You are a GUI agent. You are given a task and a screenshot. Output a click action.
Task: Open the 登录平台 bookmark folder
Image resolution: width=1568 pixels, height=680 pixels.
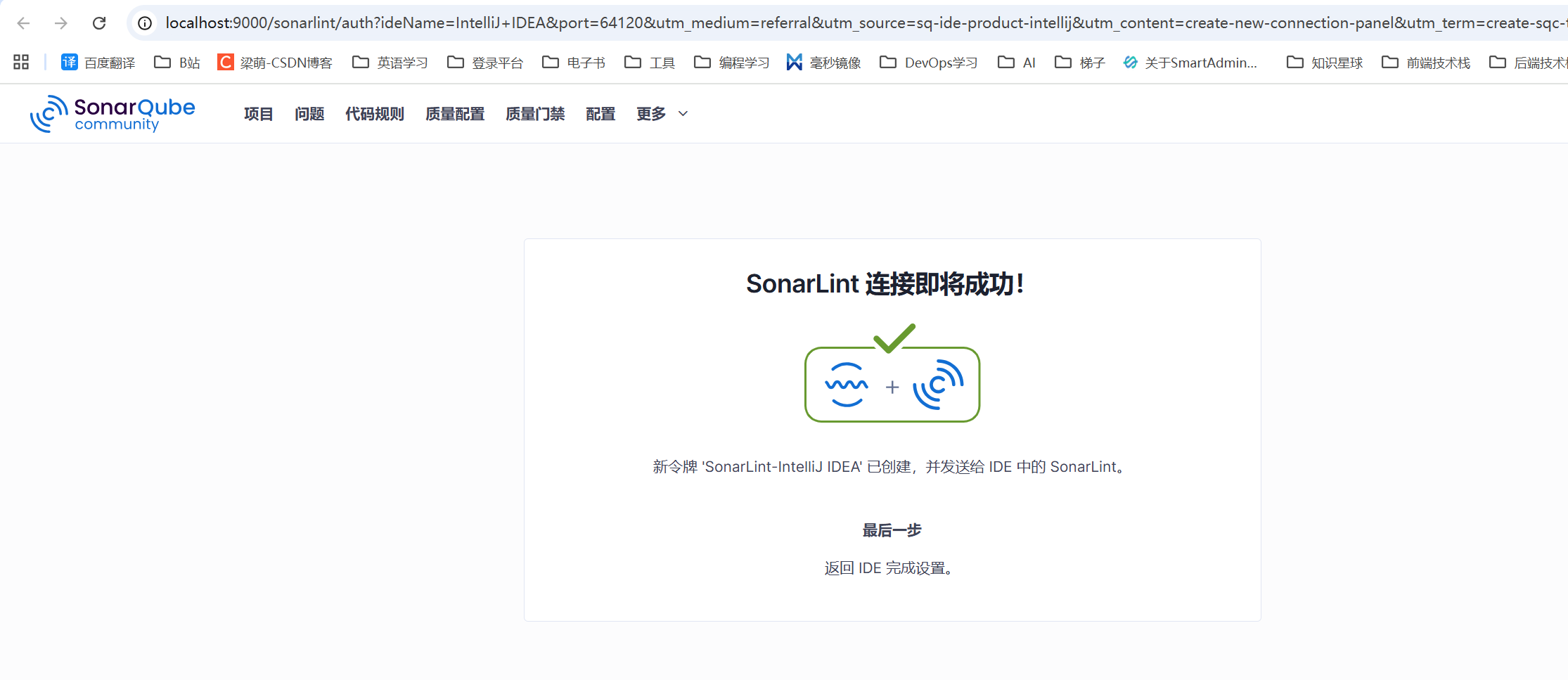pos(485,63)
